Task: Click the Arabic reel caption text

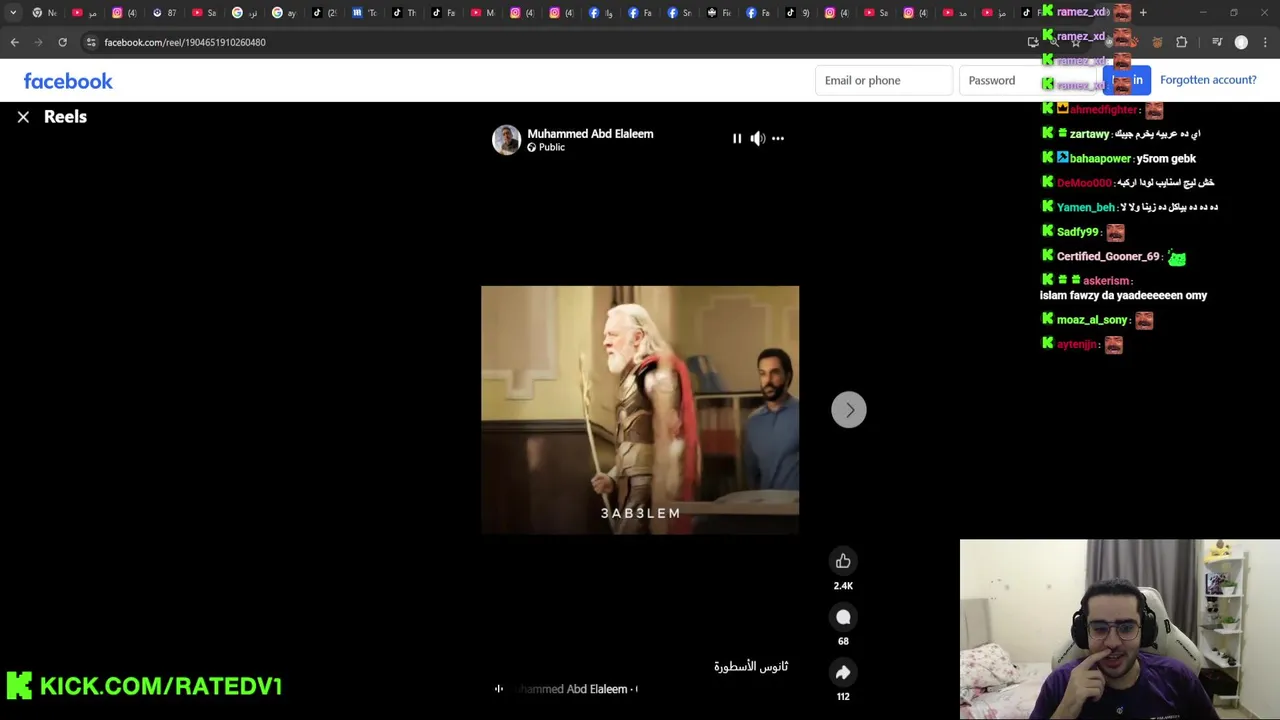Action: click(x=751, y=666)
